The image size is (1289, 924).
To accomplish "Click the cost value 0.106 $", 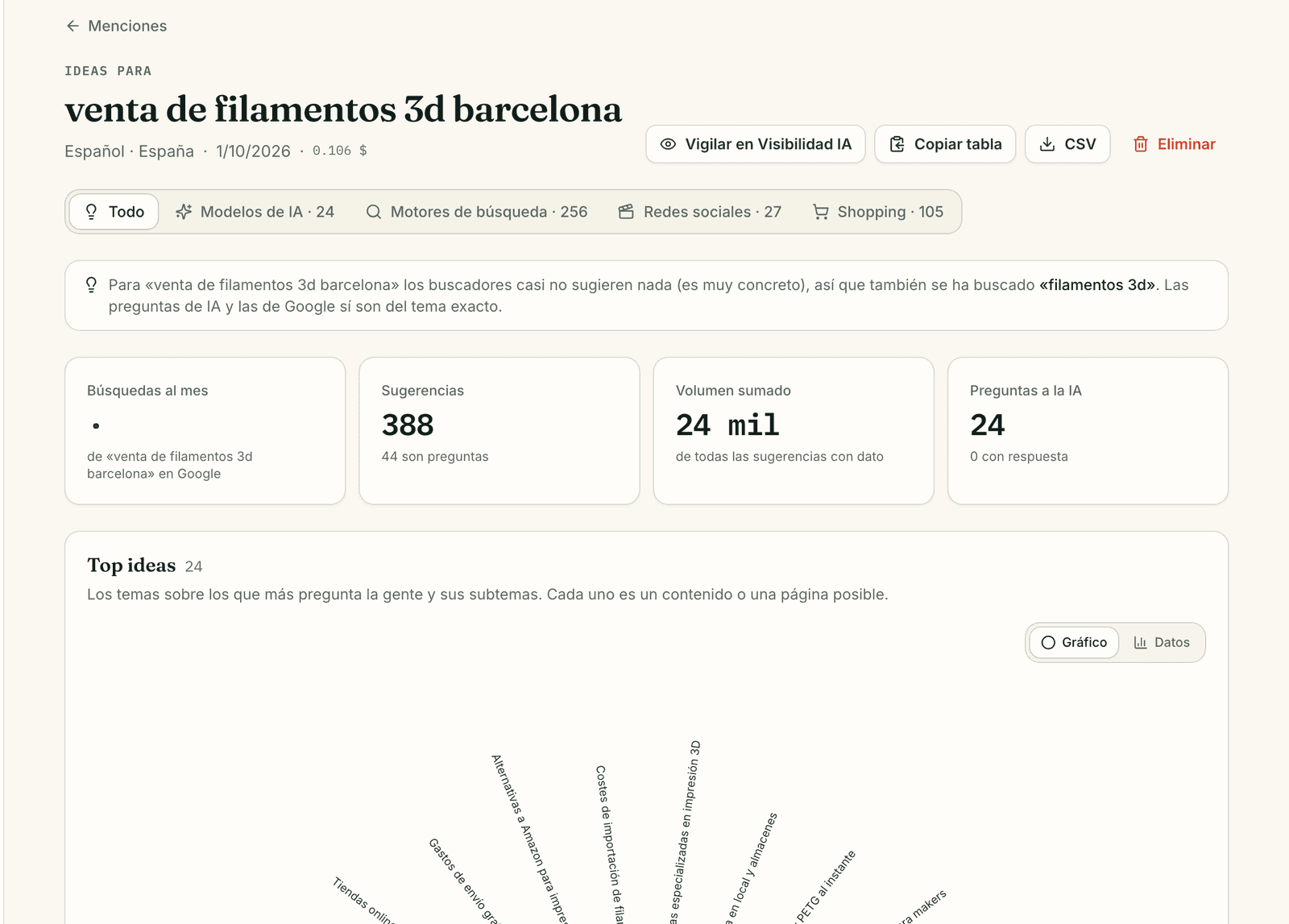I will (340, 151).
